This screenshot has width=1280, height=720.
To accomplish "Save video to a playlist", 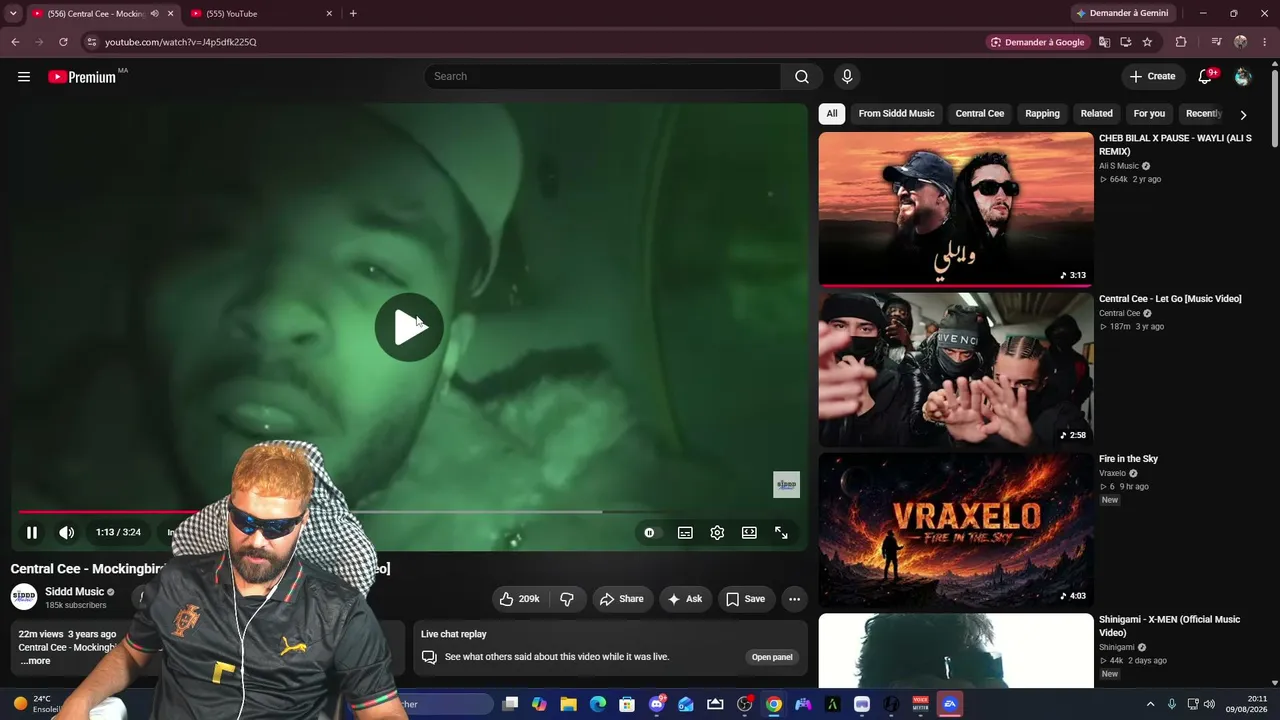I will [746, 599].
